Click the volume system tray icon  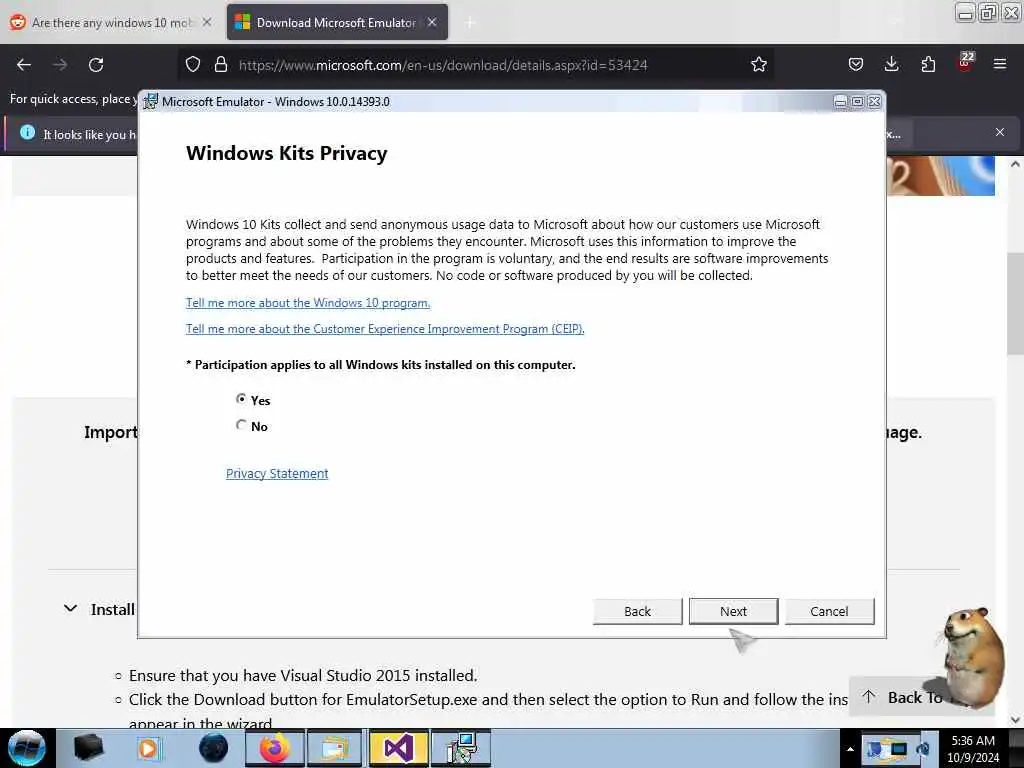point(923,749)
